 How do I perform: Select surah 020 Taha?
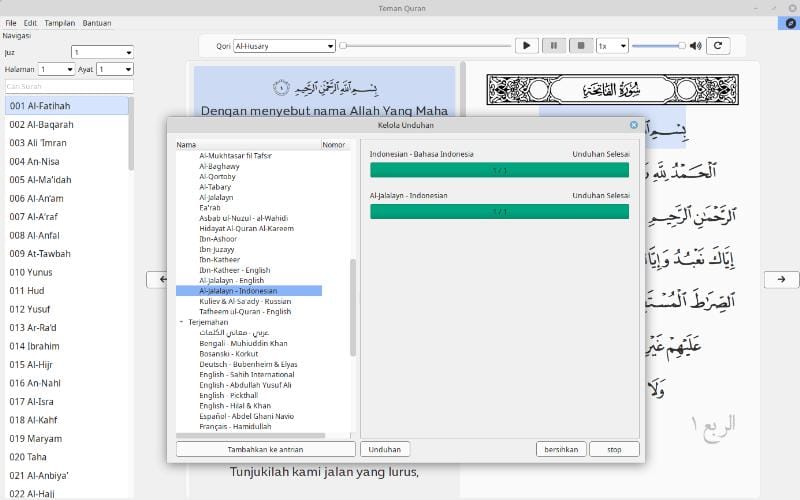click(x=67, y=457)
